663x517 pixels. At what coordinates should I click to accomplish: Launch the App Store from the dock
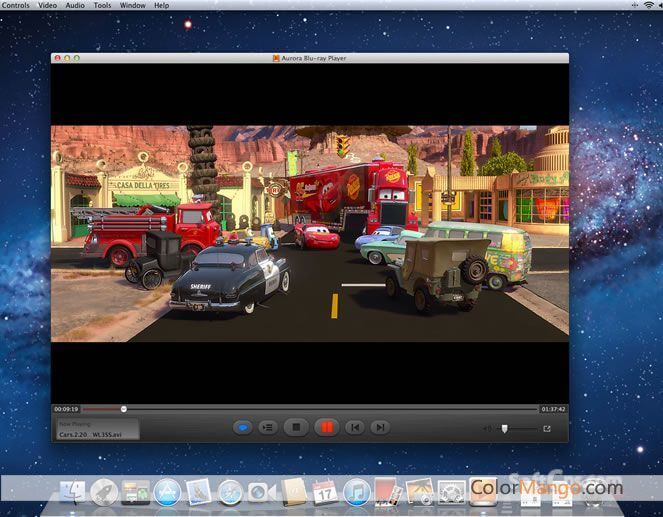pos(167,491)
